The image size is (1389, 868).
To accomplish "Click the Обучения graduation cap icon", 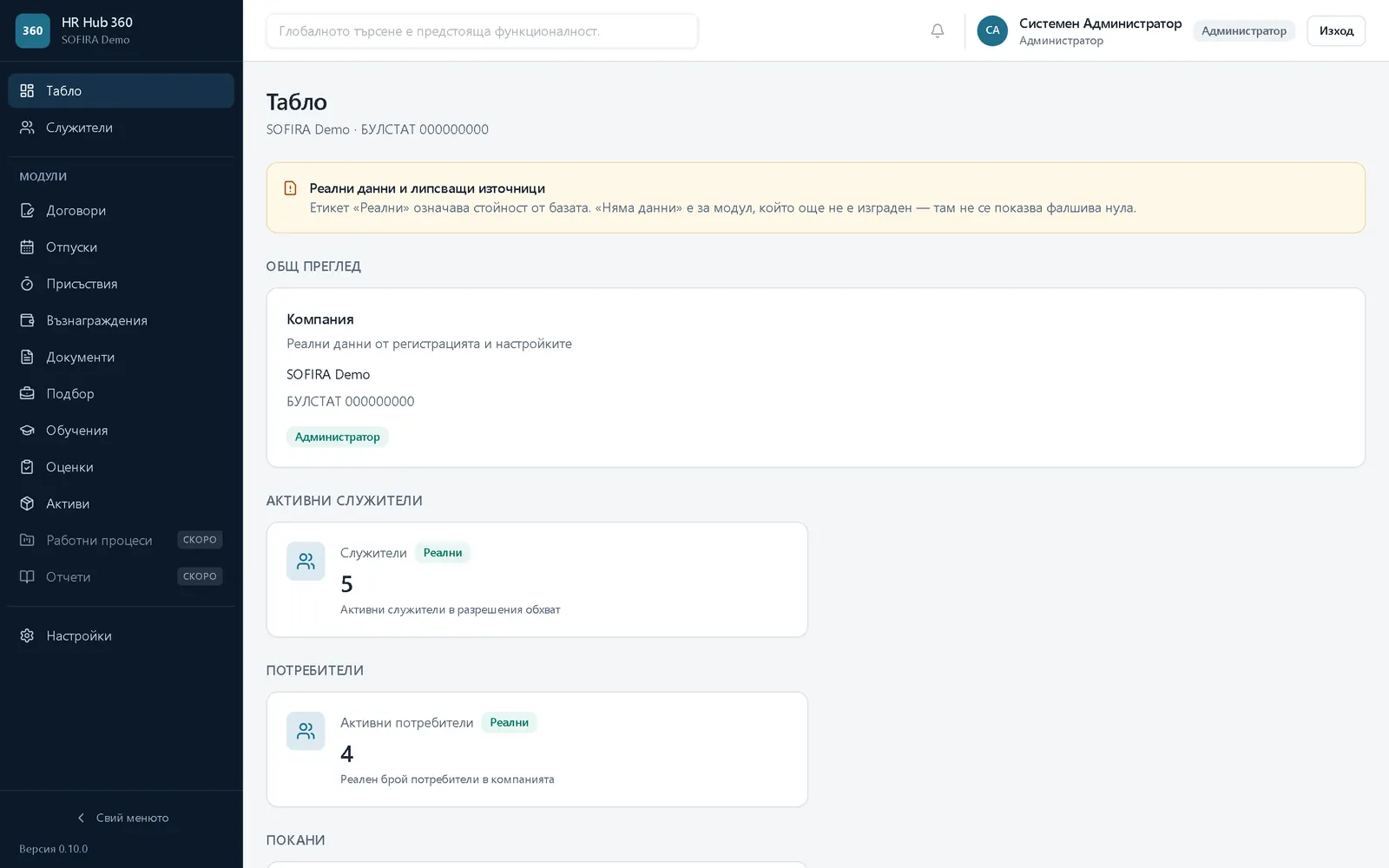I will (27, 431).
